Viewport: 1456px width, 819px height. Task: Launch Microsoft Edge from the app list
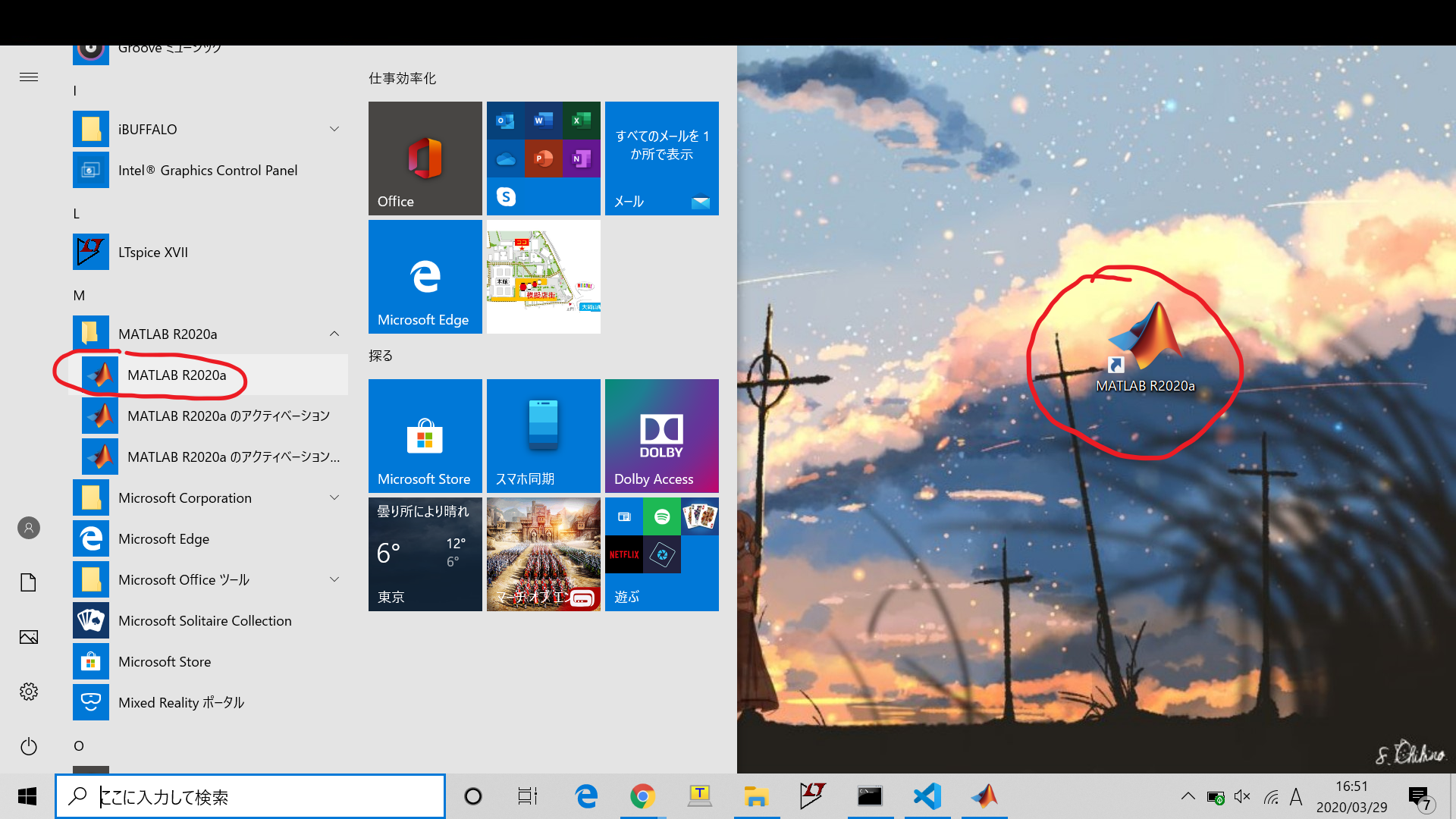click(208, 539)
